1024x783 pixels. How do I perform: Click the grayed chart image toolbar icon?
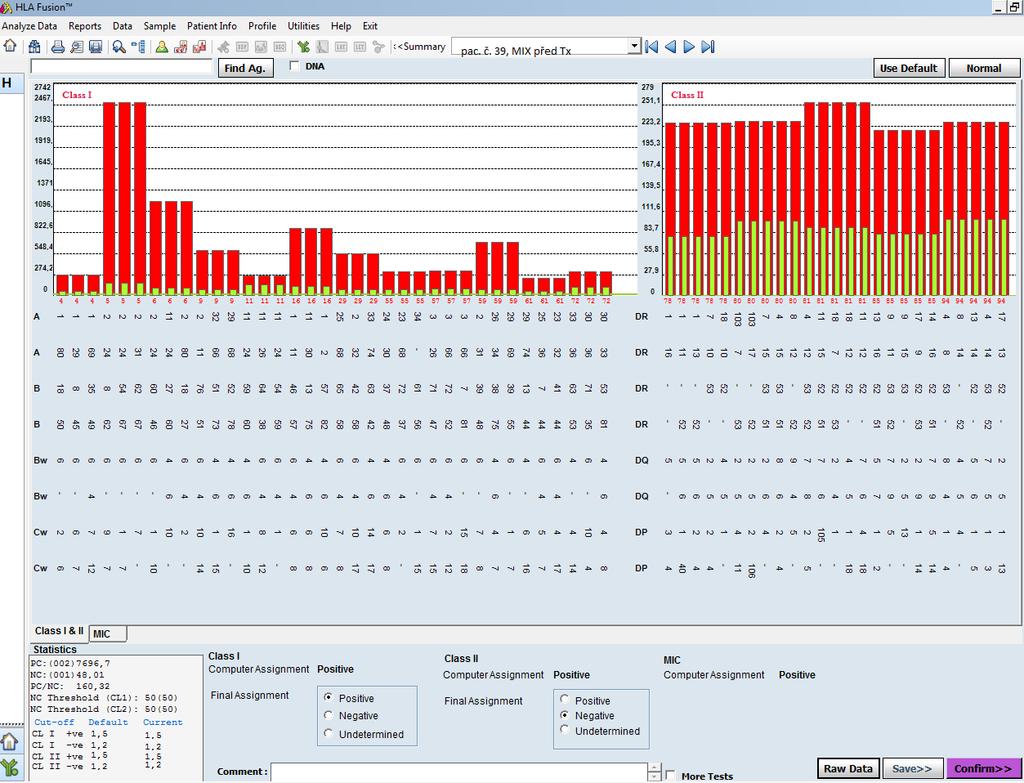pyautogui.click(x=261, y=46)
